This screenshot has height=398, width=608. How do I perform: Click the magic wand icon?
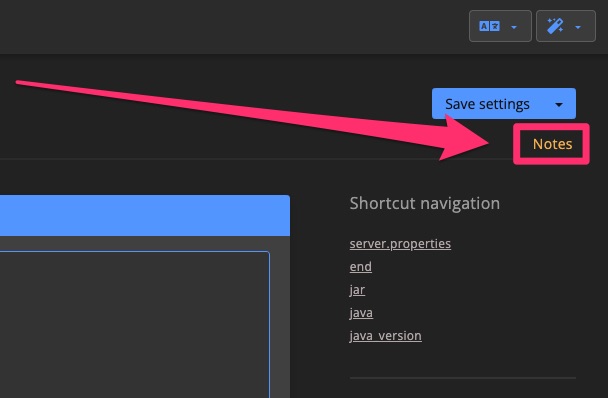555,26
